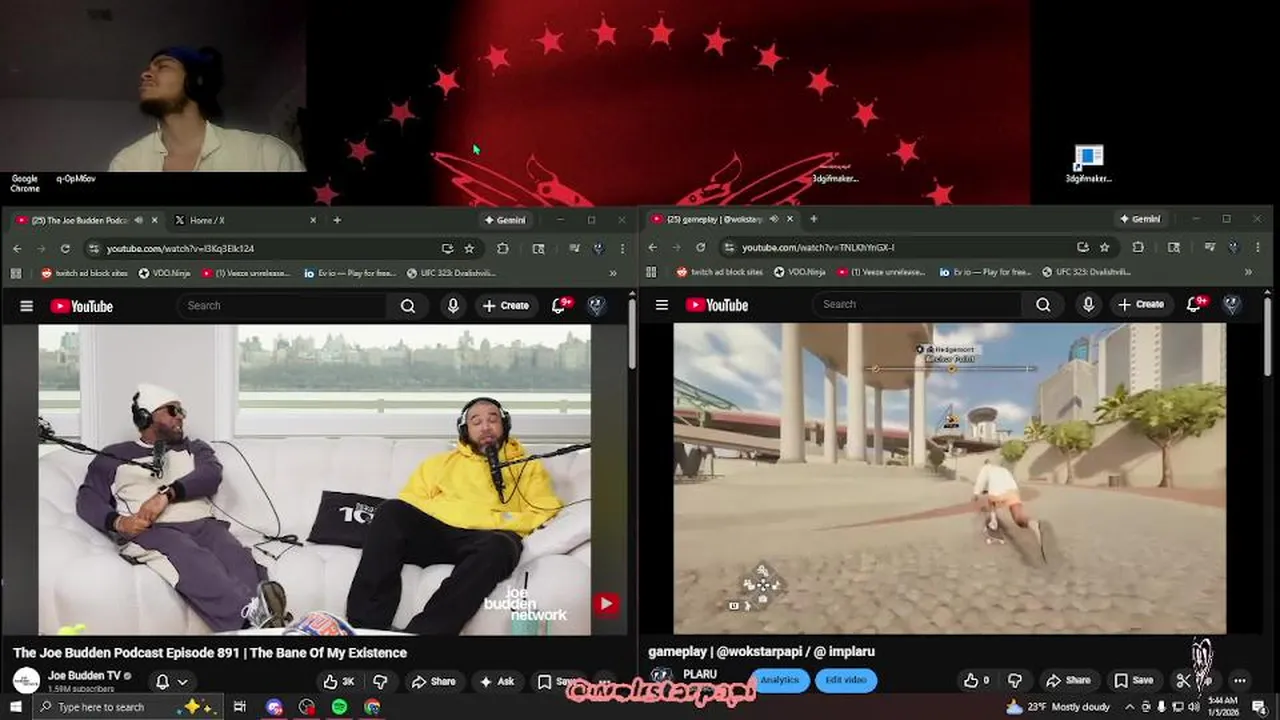The width and height of the screenshot is (1280, 720).
Task: Open the Extensions puzzle icon in the right Chrome window
Action: pos(1138,247)
